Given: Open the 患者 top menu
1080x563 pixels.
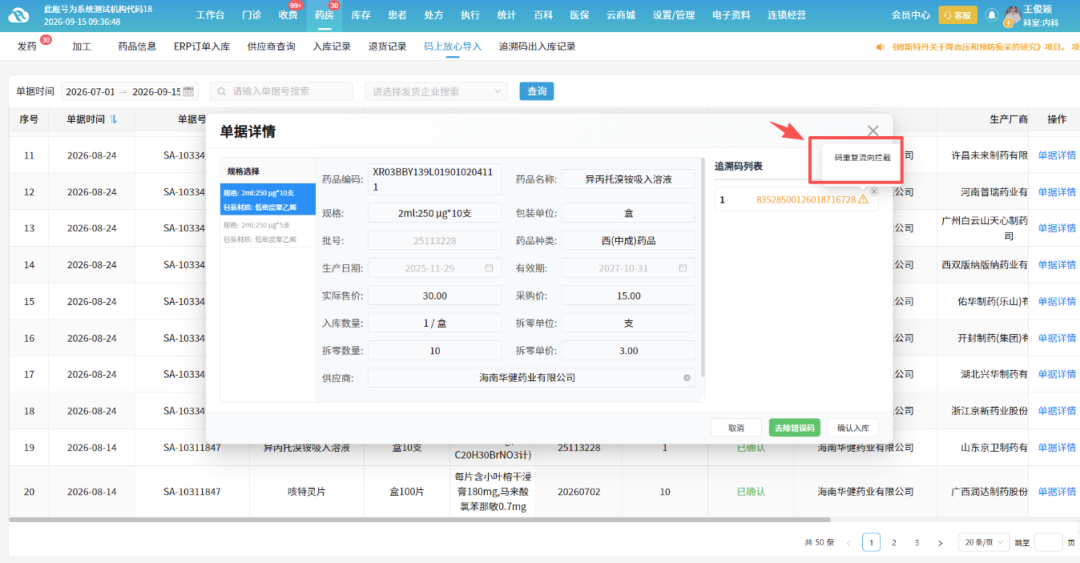Looking at the screenshot, I should click(x=397, y=15).
